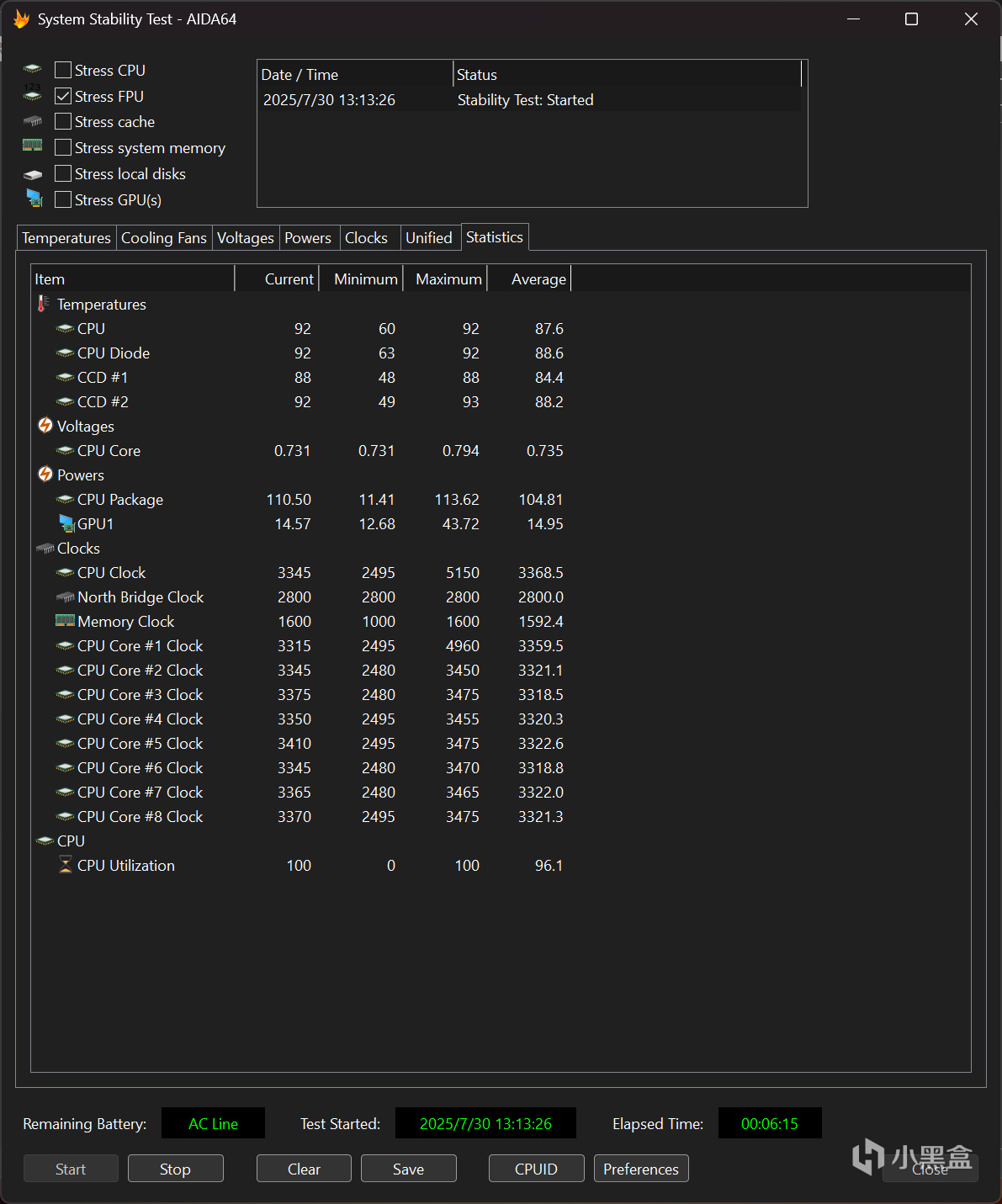This screenshot has width=1002, height=1204.
Task: Open the Voltages tab
Action: coord(246,238)
